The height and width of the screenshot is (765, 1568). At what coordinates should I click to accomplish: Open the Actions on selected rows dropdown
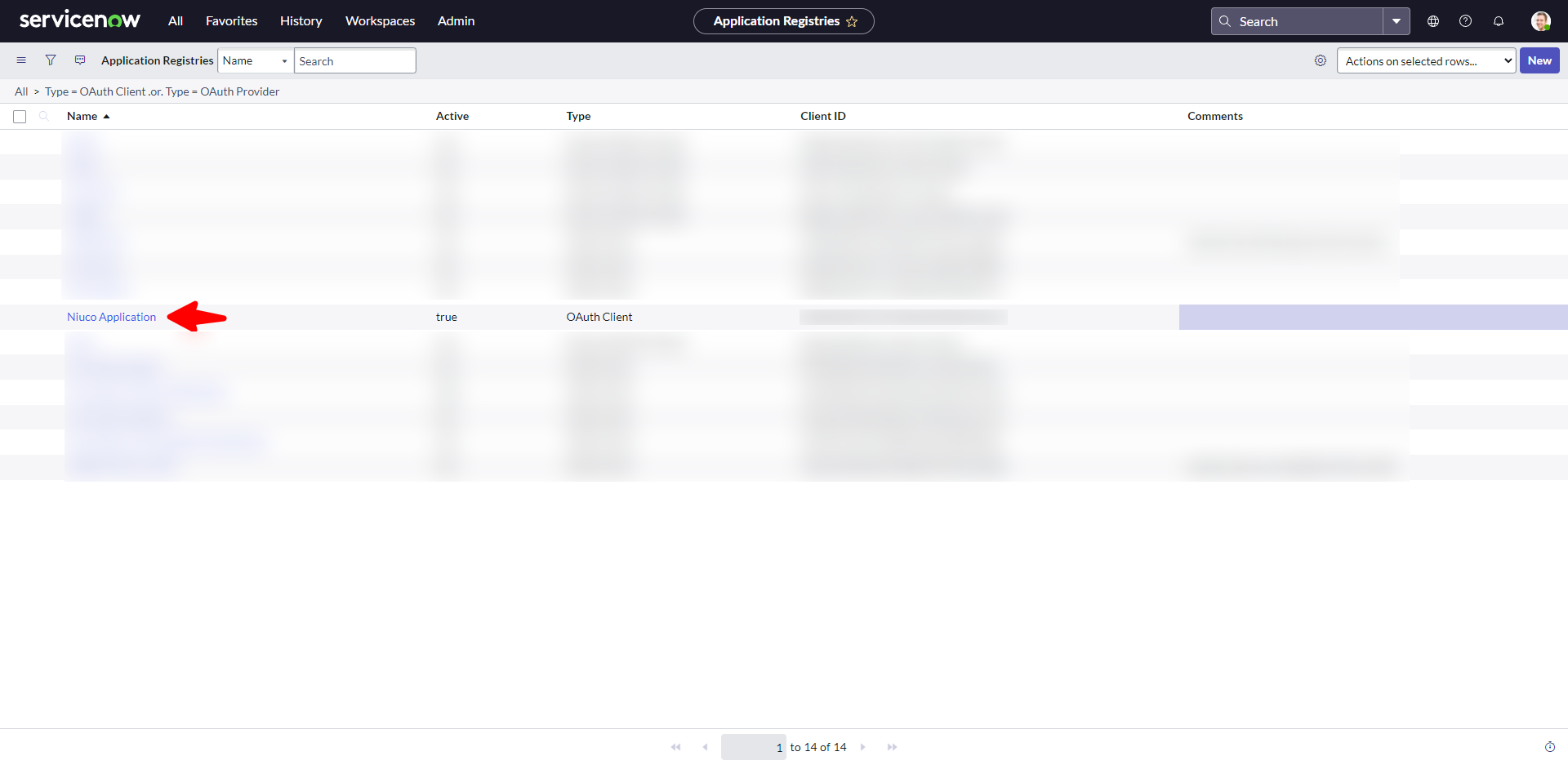1427,60
